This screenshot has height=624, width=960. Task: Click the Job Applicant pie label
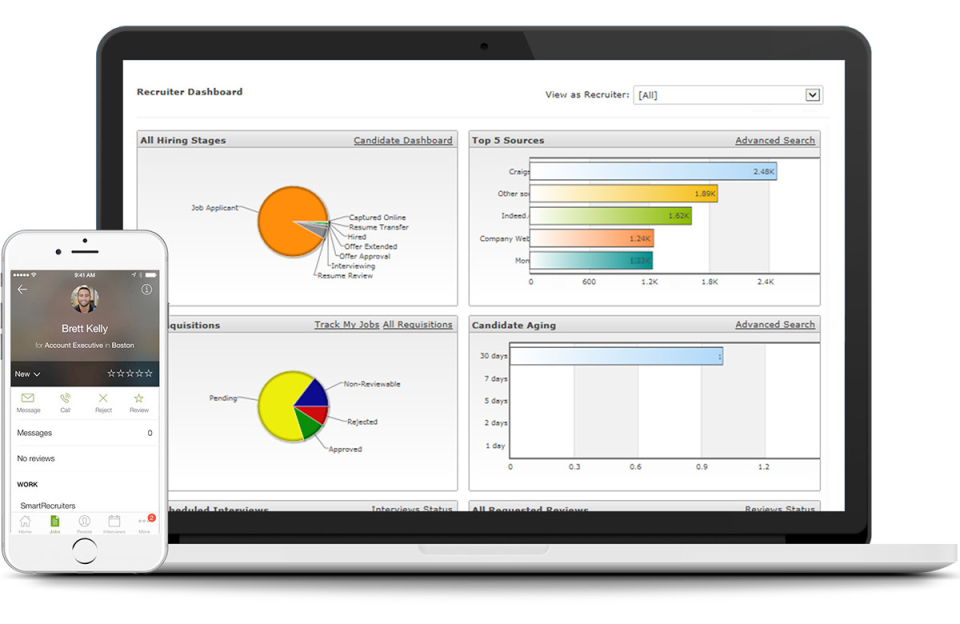(x=214, y=208)
